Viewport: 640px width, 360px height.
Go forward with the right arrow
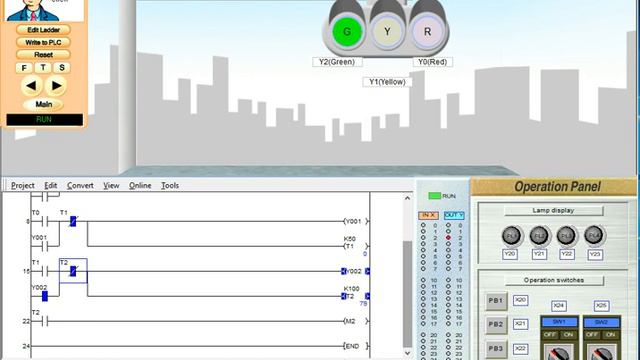click(56, 86)
